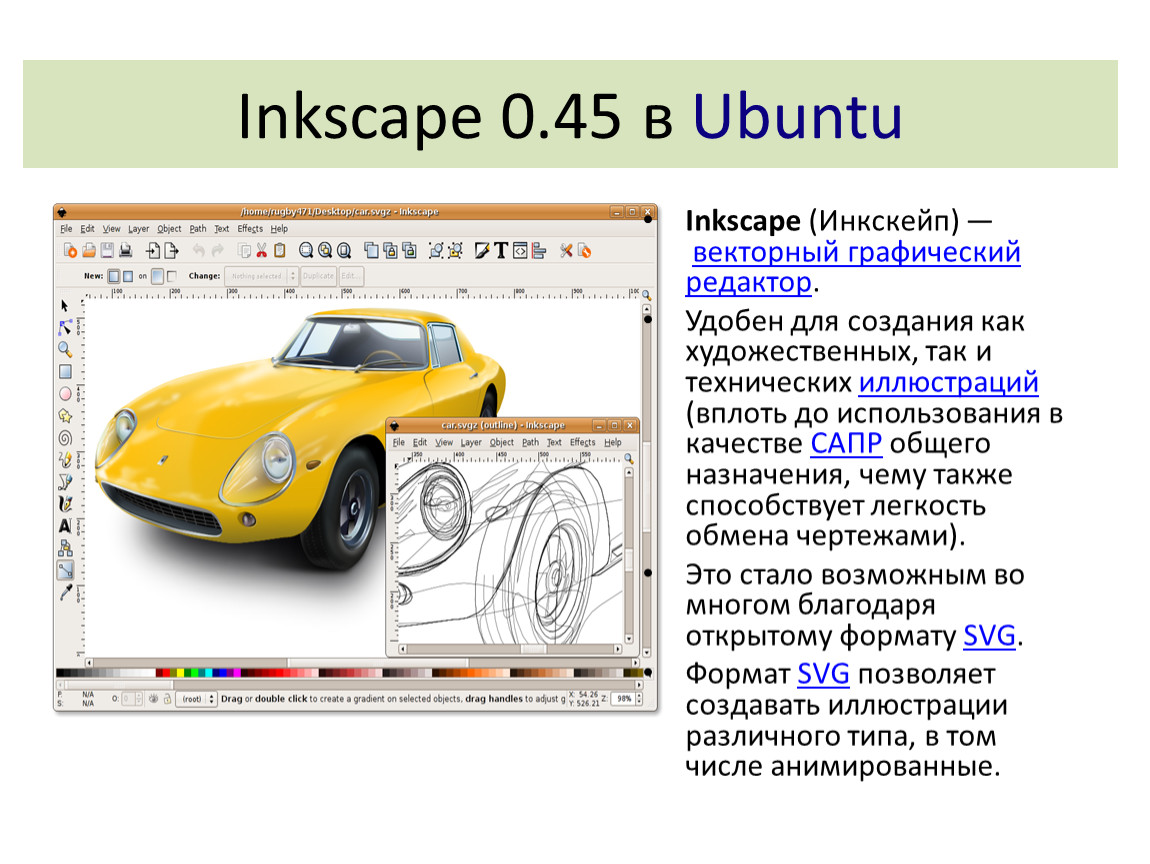Pick the yellow swatch in the palette
Image resolution: width=1150 pixels, height=864 pixels.
coord(179,673)
